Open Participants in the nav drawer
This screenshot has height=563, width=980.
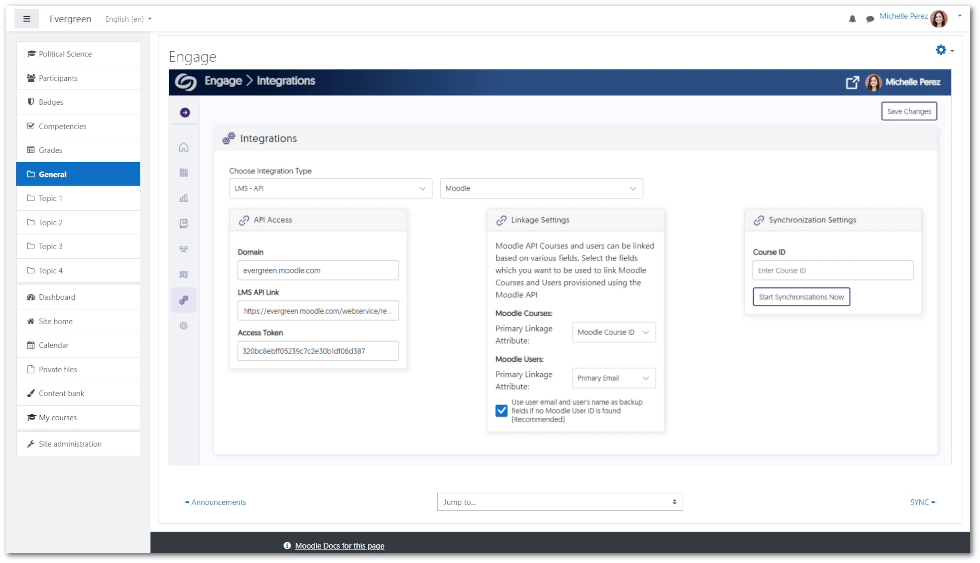pyautogui.click(x=78, y=78)
